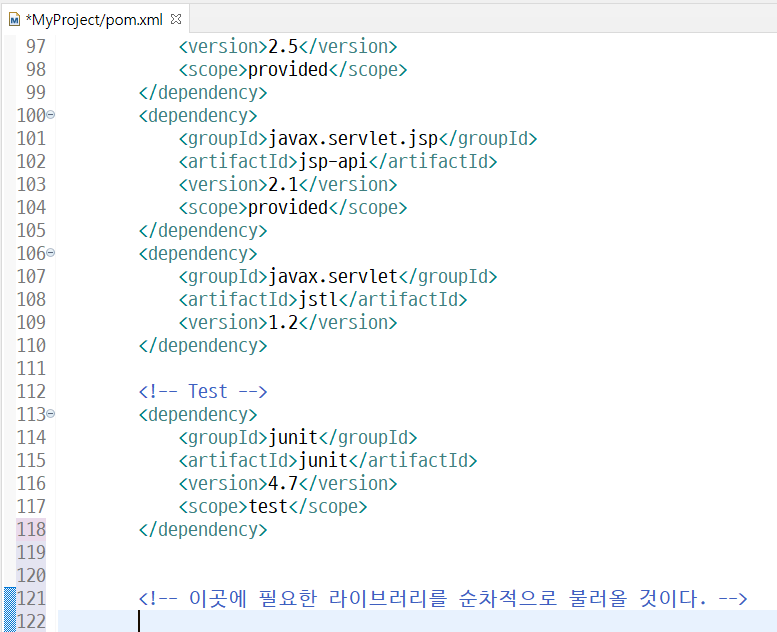Click on the version 2.1 value
This screenshot has height=632, width=777.
coord(282,185)
